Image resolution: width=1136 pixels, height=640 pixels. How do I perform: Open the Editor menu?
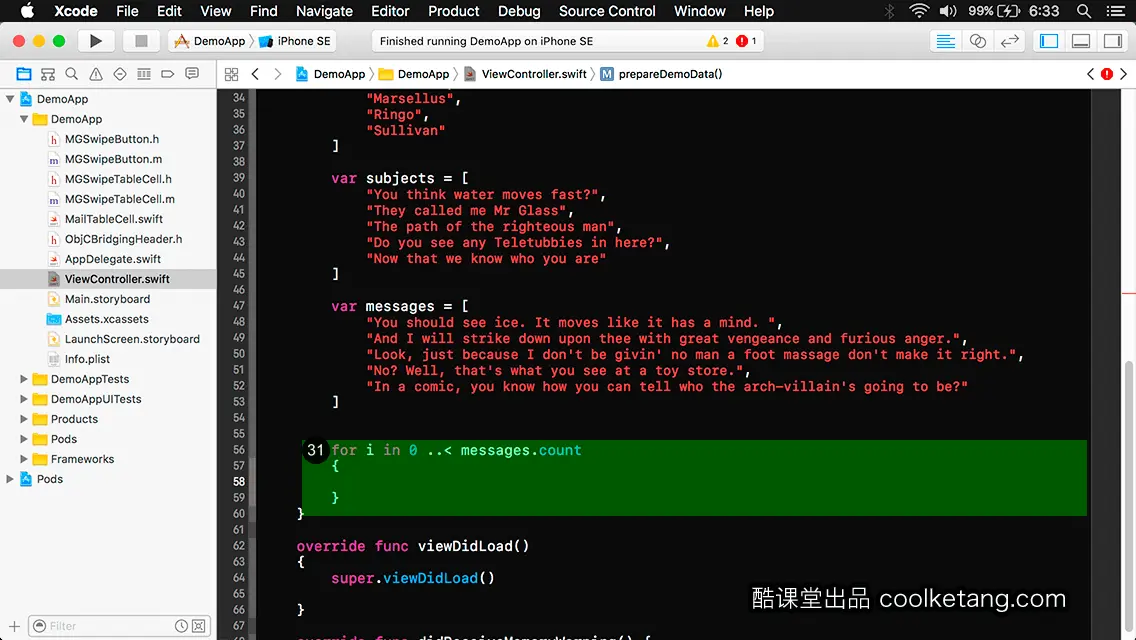point(390,11)
